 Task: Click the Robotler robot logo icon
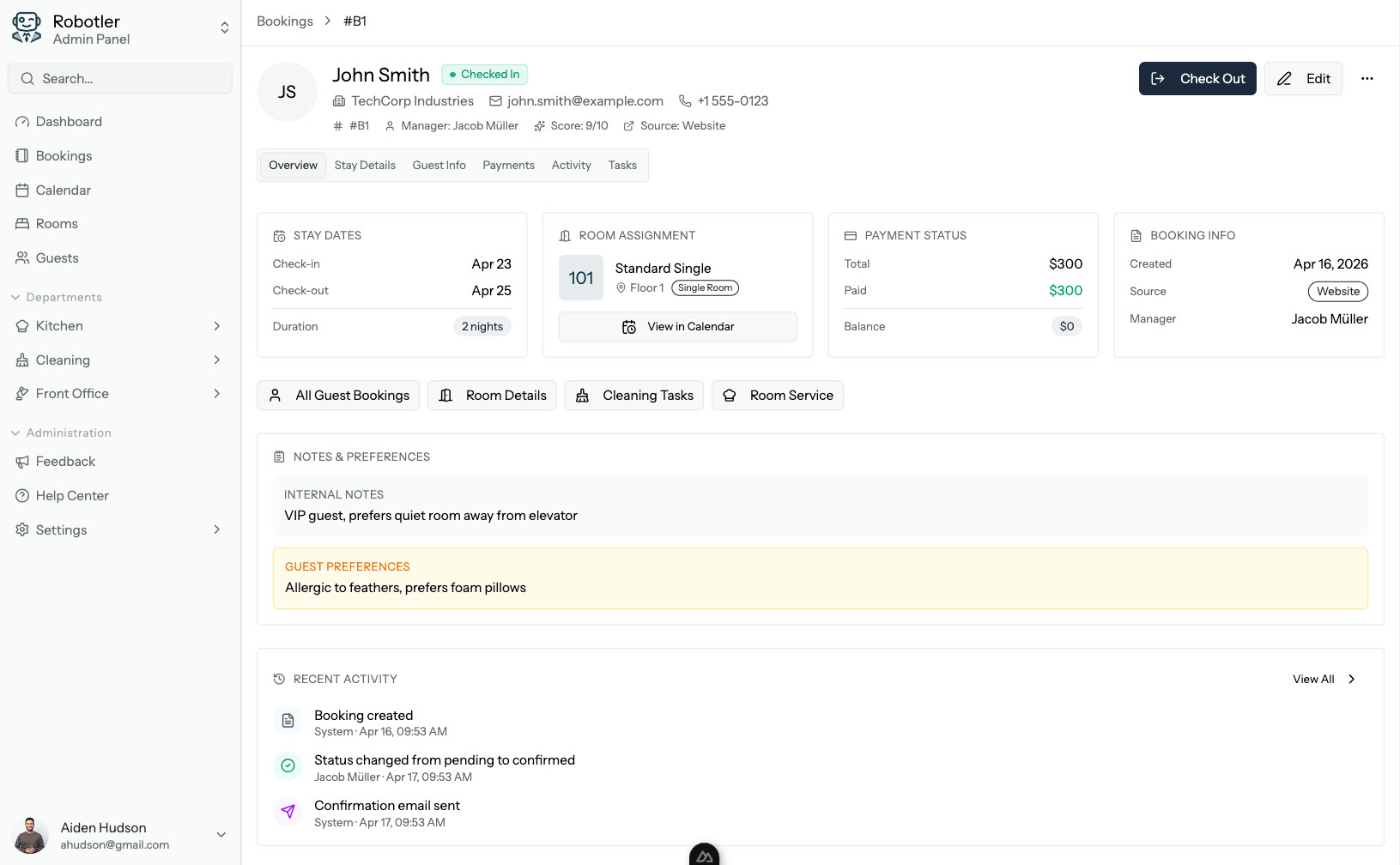click(x=27, y=28)
